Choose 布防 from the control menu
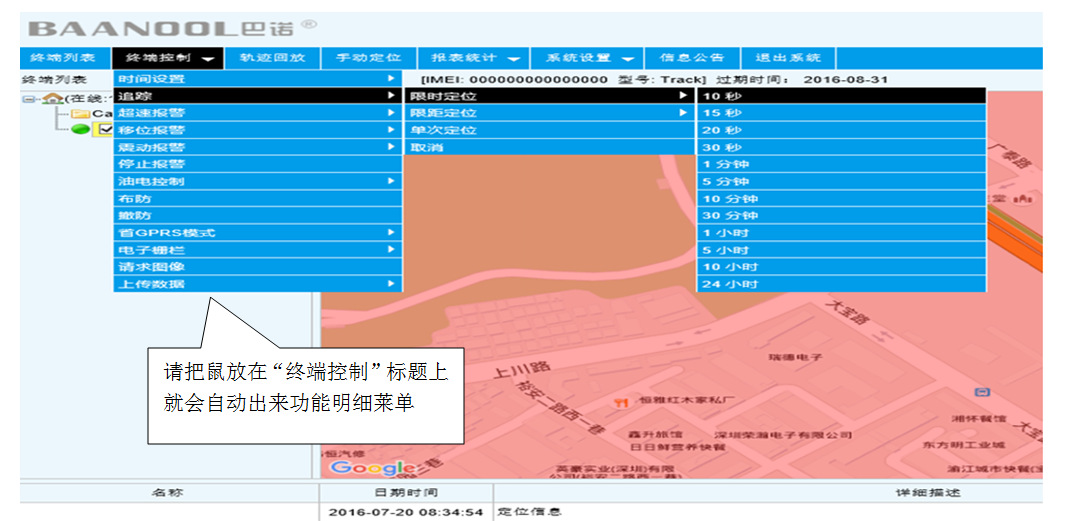Image resolution: width=1078 pixels, height=521 pixels. 258,199
